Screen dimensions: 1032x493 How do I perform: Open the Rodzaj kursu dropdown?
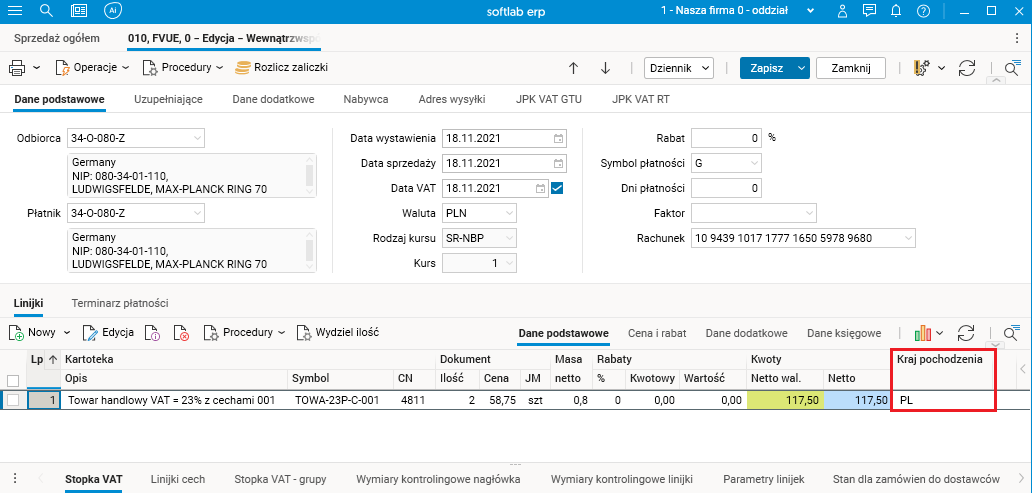point(509,238)
